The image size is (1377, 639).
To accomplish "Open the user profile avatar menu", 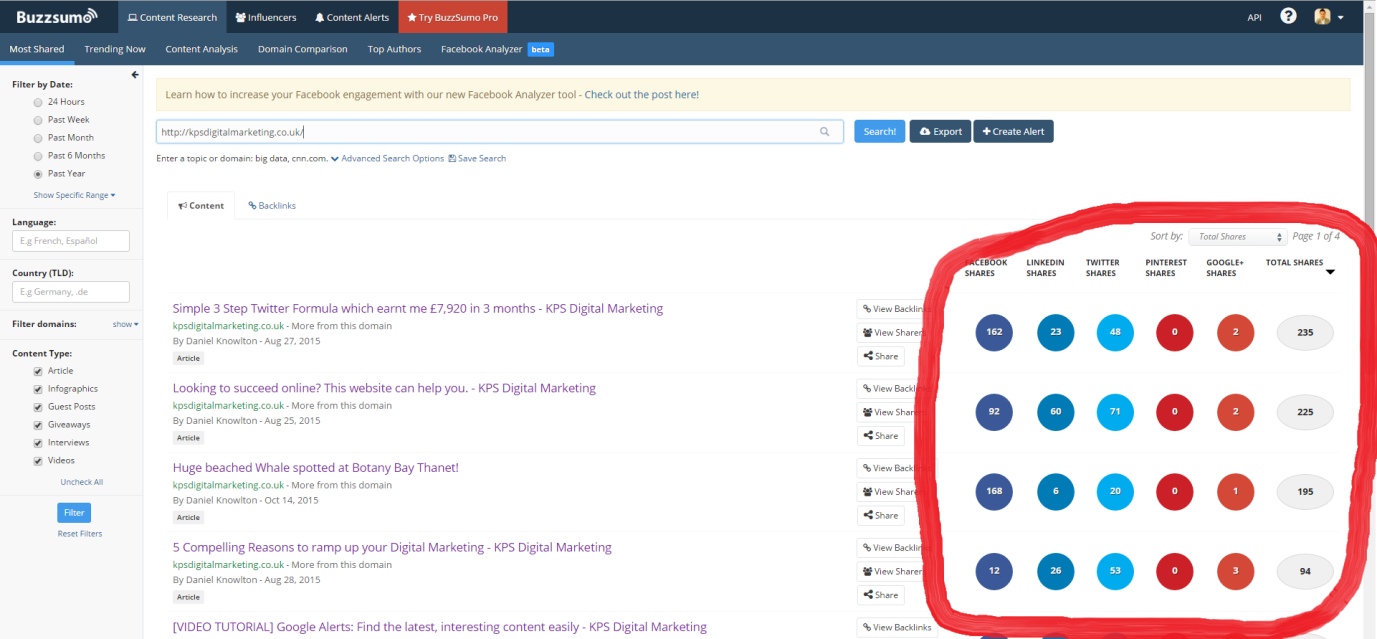I will pos(1327,17).
